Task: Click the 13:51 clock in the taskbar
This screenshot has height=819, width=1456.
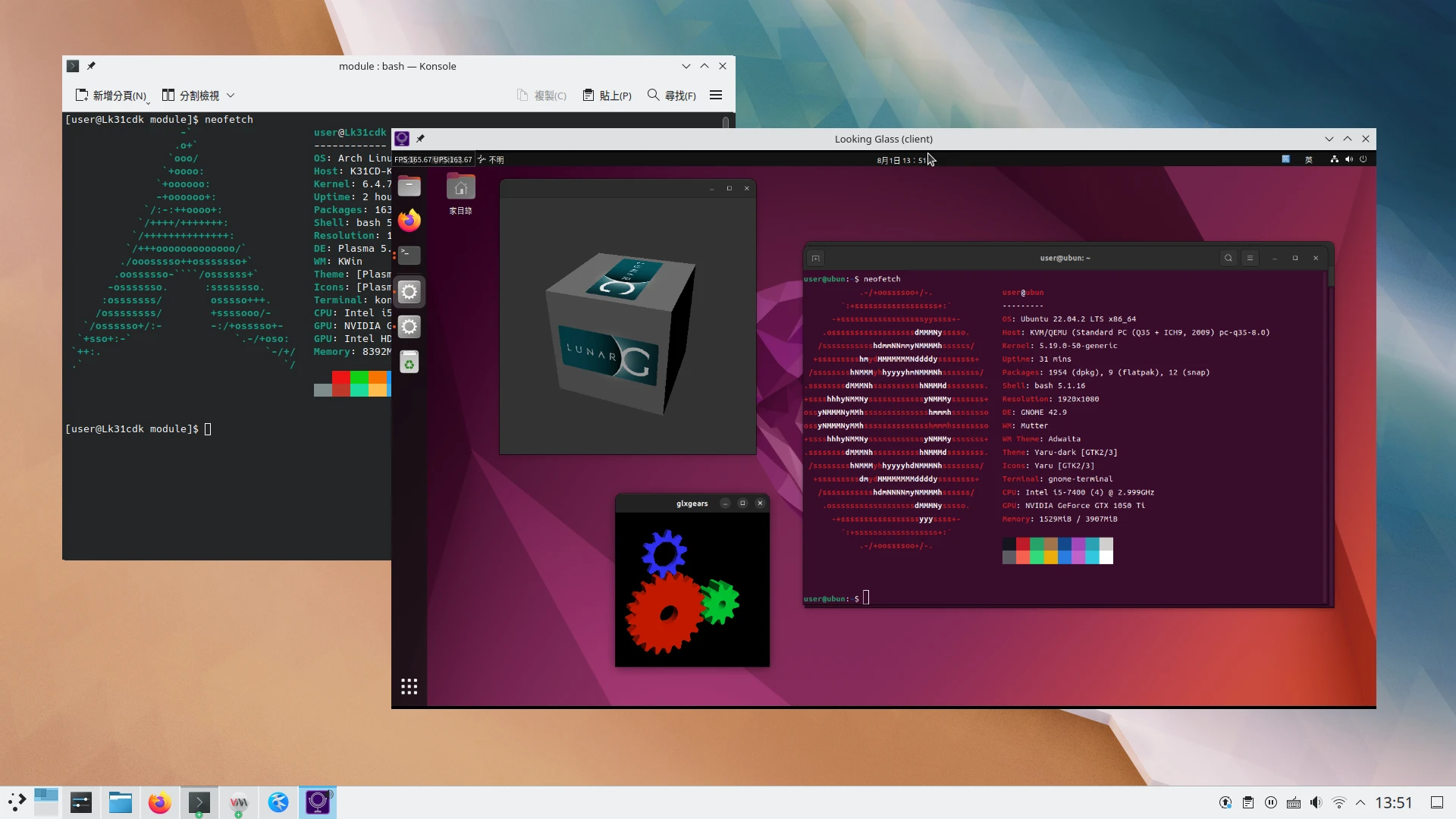Action: click(x=1395, y=802)
